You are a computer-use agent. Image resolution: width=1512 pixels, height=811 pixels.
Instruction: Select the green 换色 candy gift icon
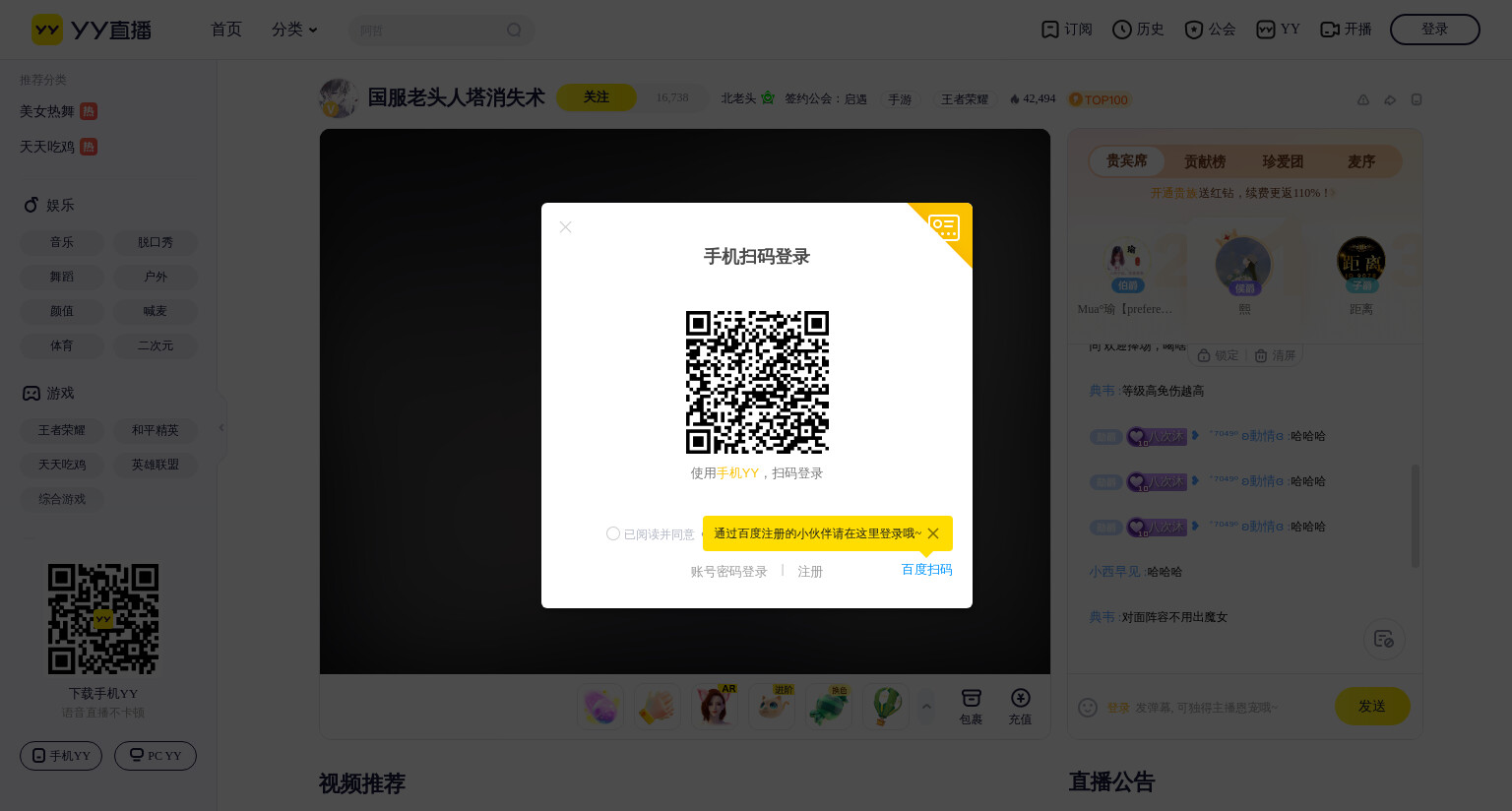click(829, 707)
